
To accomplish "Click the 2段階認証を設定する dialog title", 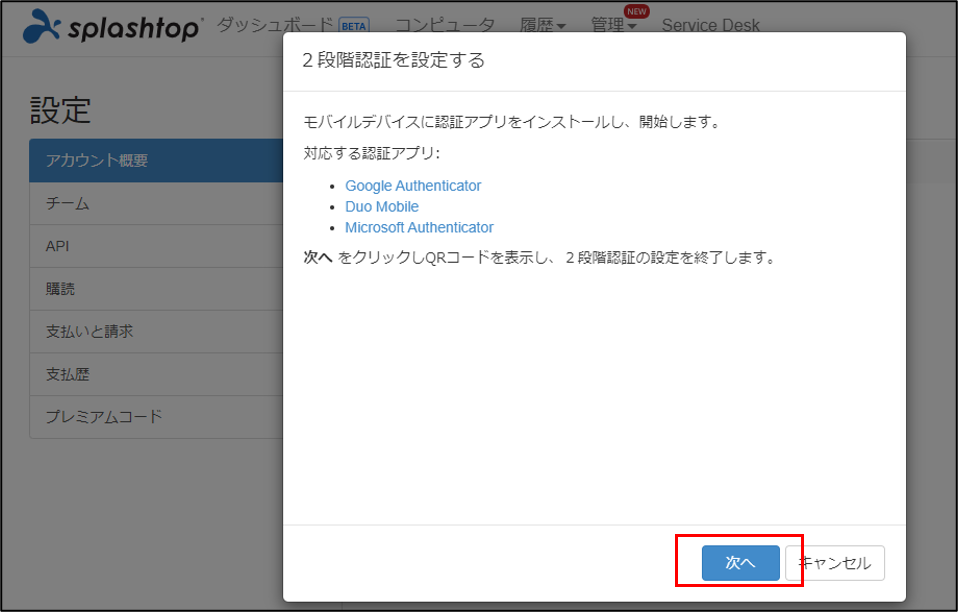I will (x=393, y=60).
